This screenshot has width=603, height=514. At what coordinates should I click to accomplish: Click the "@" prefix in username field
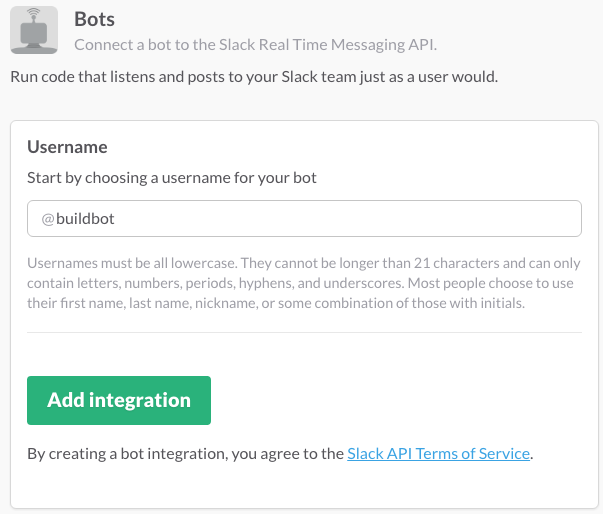47,219
